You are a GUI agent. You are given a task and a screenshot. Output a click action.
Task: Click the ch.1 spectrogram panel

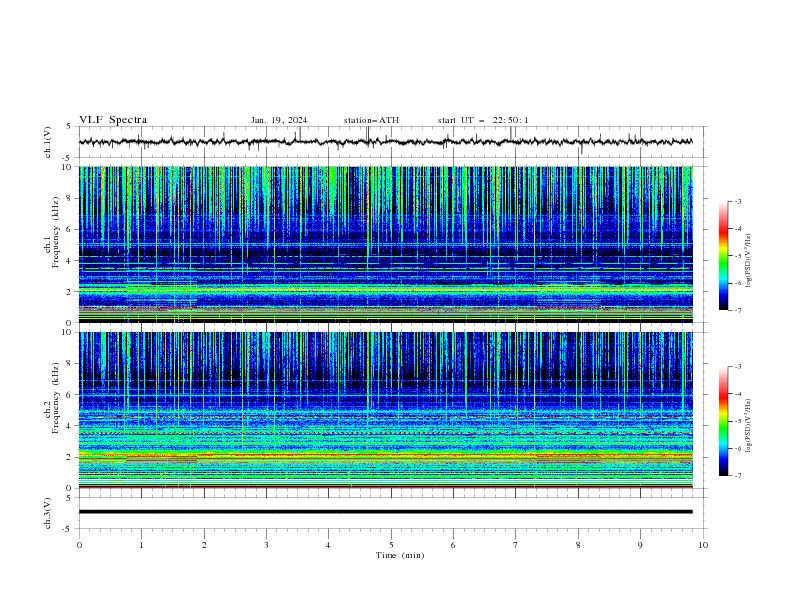coord(385,244)
